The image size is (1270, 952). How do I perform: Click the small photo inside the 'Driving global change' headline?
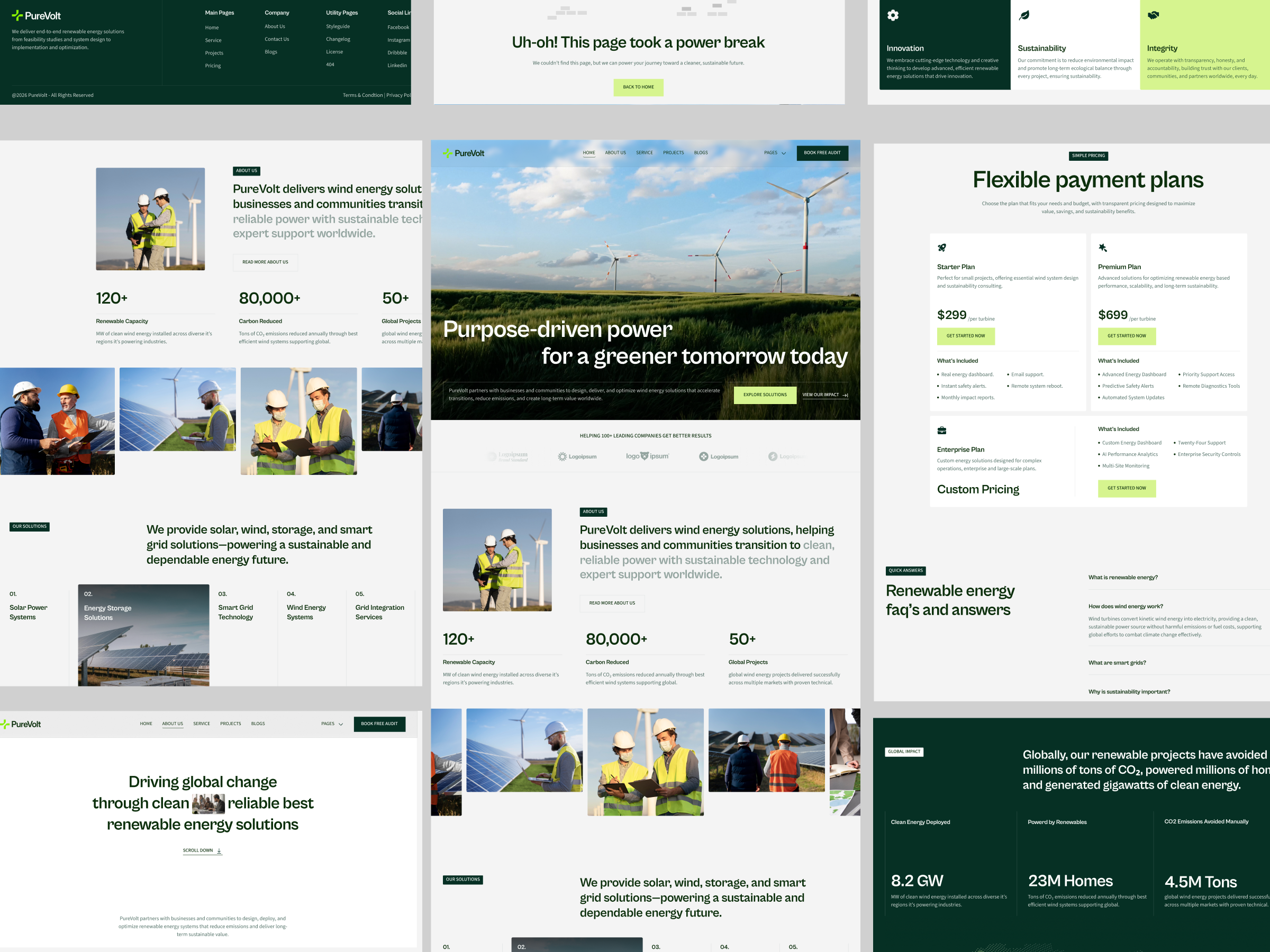click(208, 803)
